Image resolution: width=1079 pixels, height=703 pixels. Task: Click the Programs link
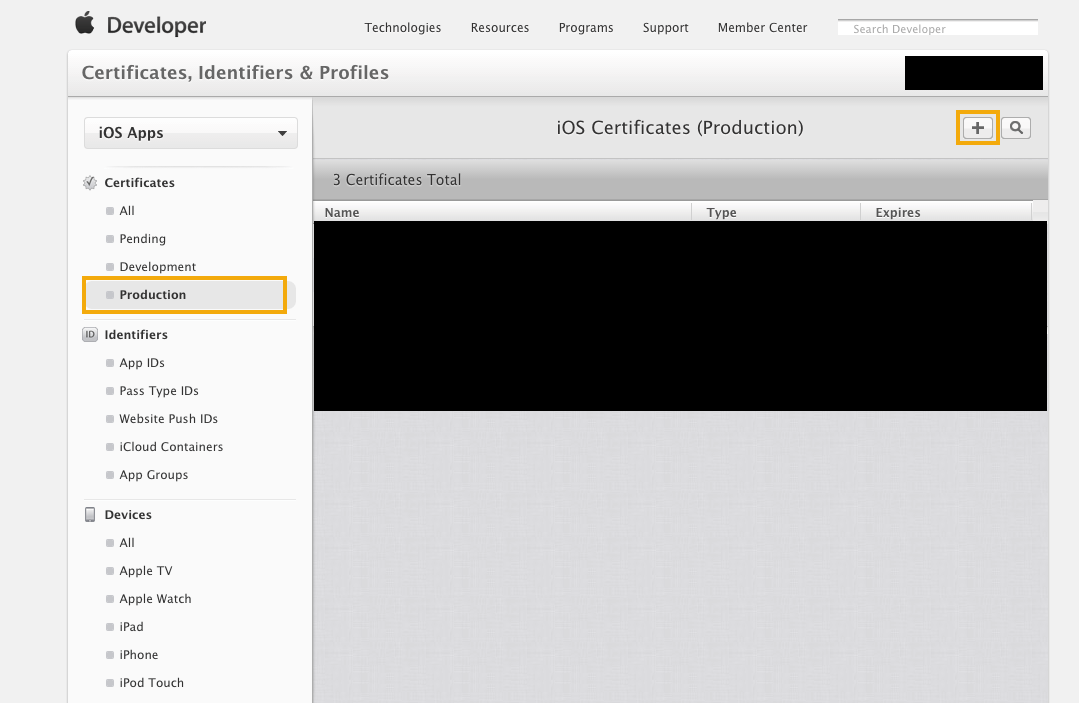tap(586, 28)
